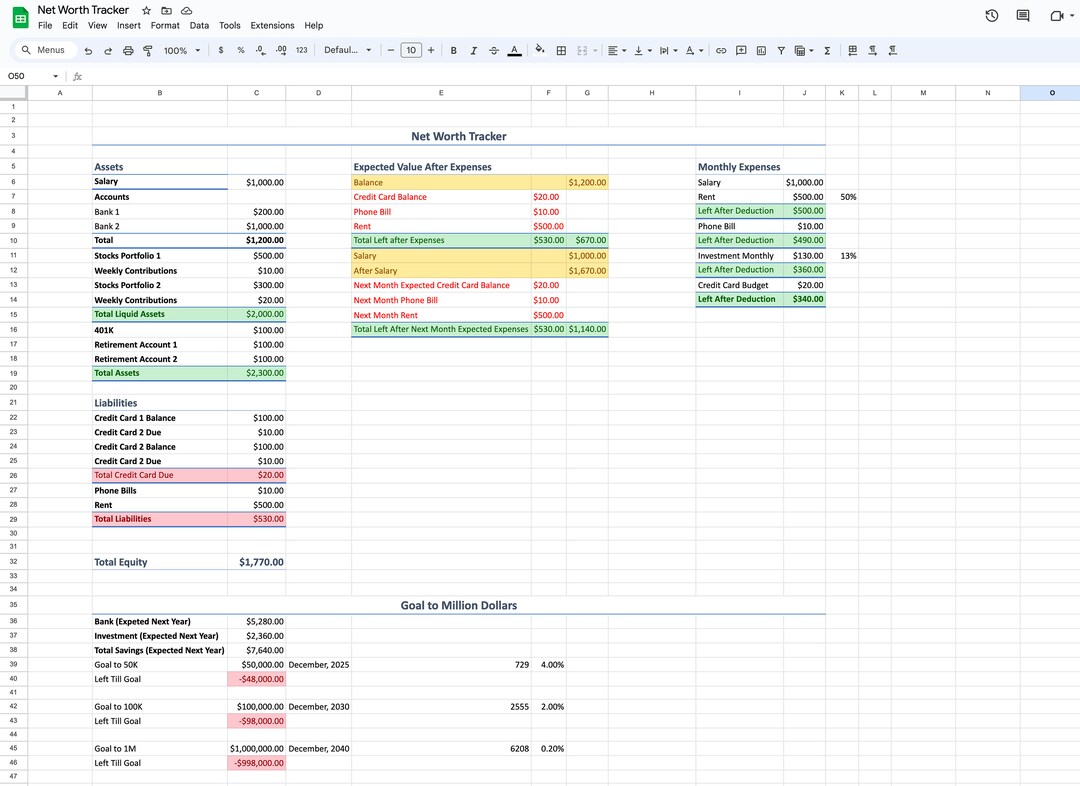Open the fill color picker
The height and width of the screenshot is (786, 1080).
pos(539,50)
